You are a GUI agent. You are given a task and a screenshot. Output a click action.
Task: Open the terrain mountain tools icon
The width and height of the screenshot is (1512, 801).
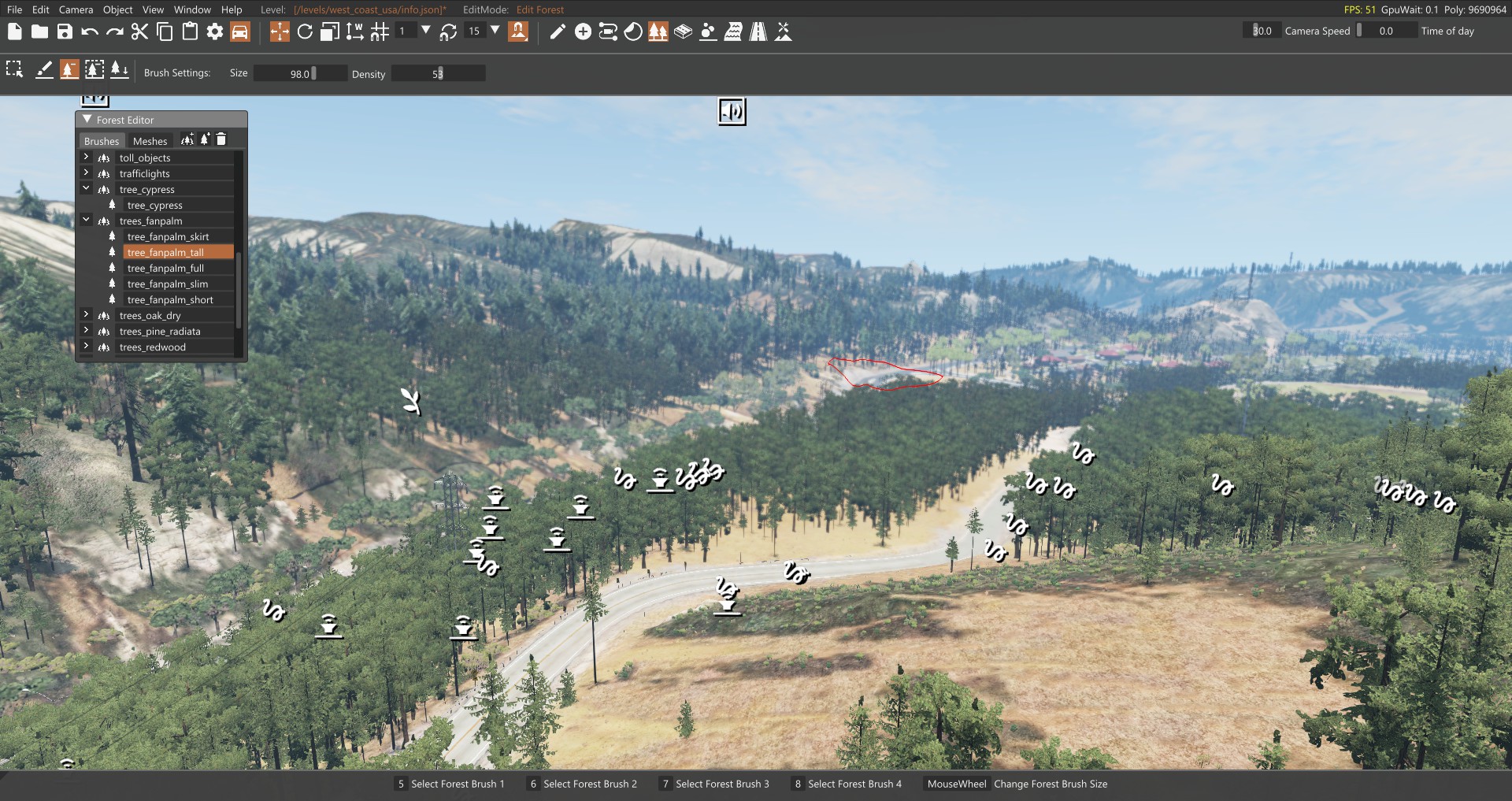[784, 32]
